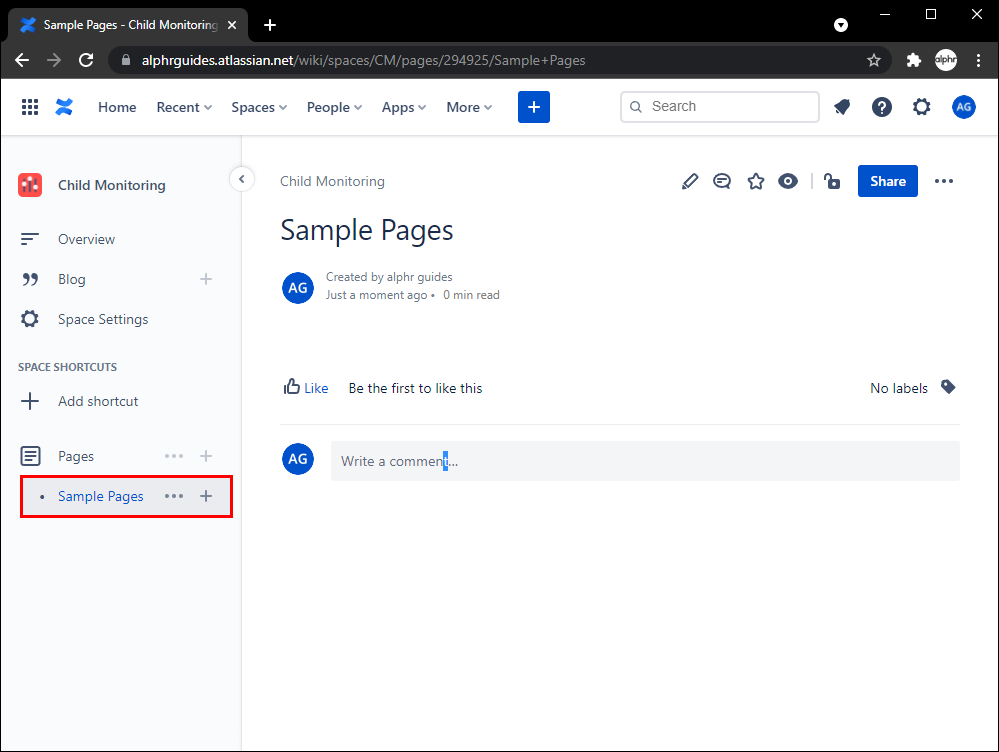Screen dimensions: 999x752
Task: Collapse the sidebar with arrow button
Action: tap(241, 179)
